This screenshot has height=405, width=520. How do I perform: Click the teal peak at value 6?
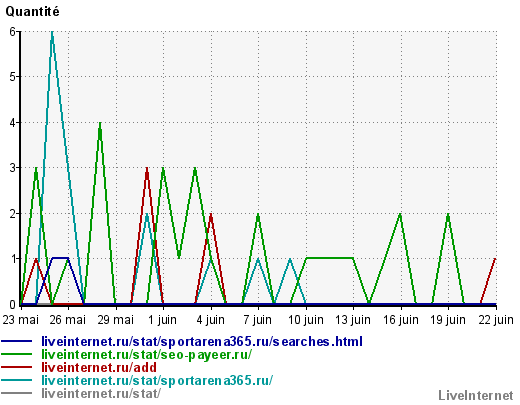[52, 32]
